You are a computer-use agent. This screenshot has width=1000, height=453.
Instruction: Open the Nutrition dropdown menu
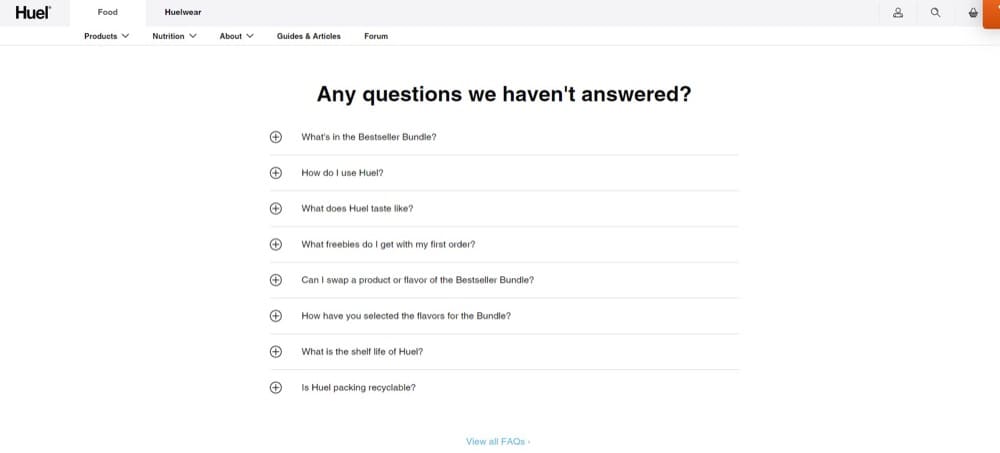[174, 36]
